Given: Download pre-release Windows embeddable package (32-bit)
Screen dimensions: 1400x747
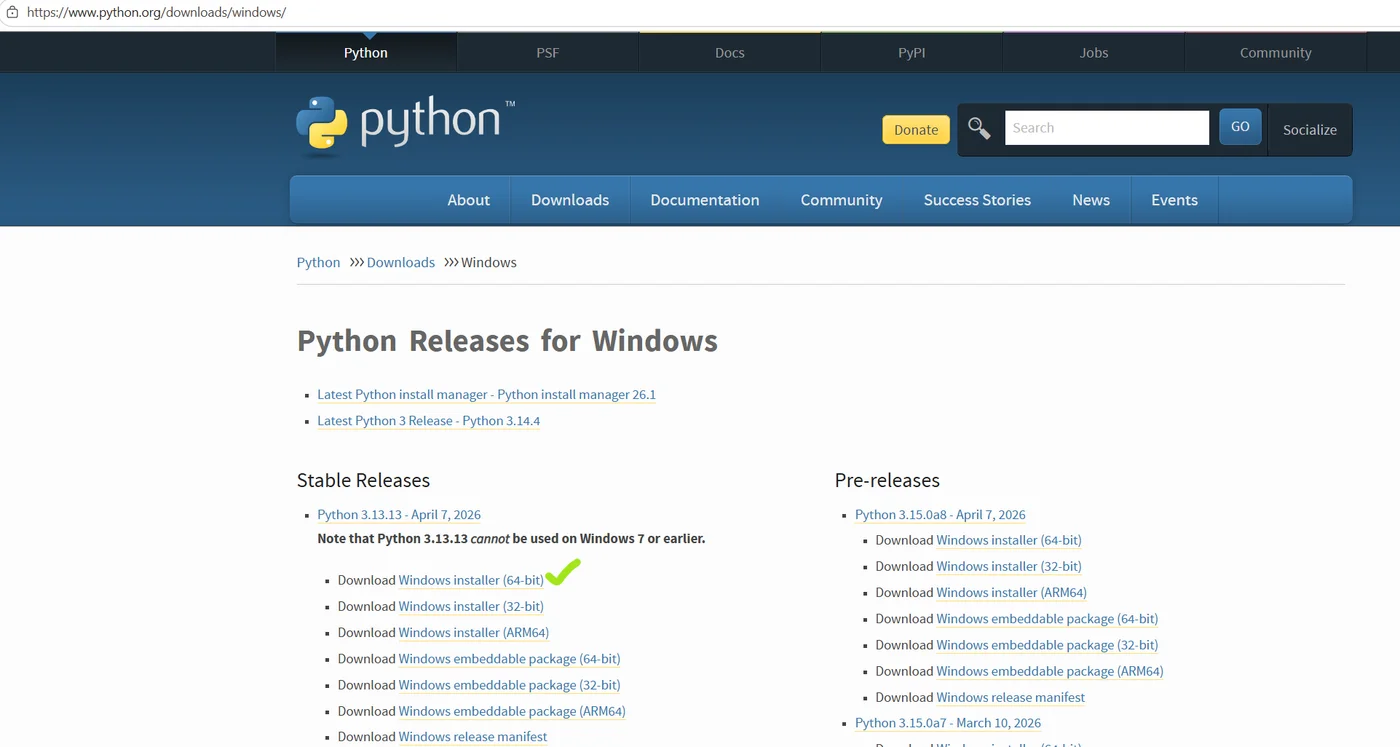Looking at the screenshot, I should 1047,645.
